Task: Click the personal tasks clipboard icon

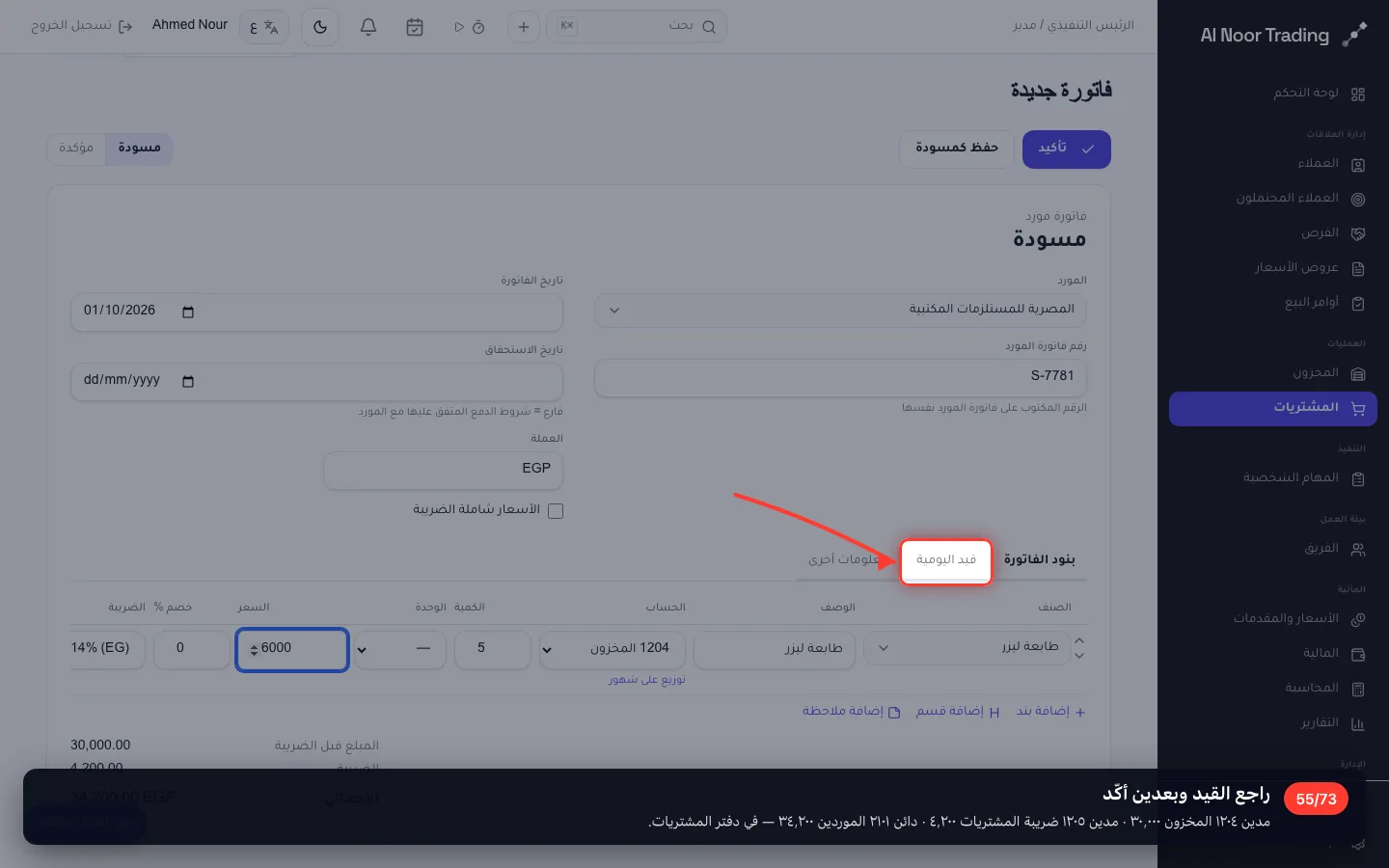Action: click(x=1358, y=478)
